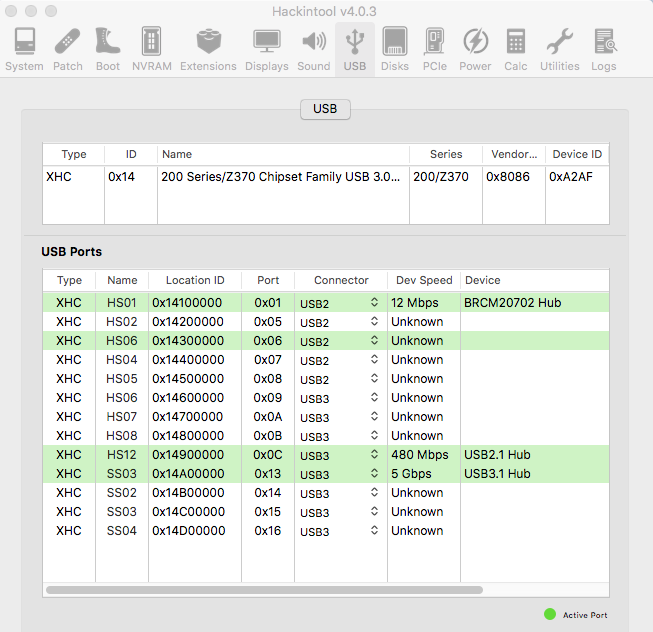This screenshot has height=632, width=653.
Task: Expand connector dropdown for SS04 port
Action: [374, 531]
